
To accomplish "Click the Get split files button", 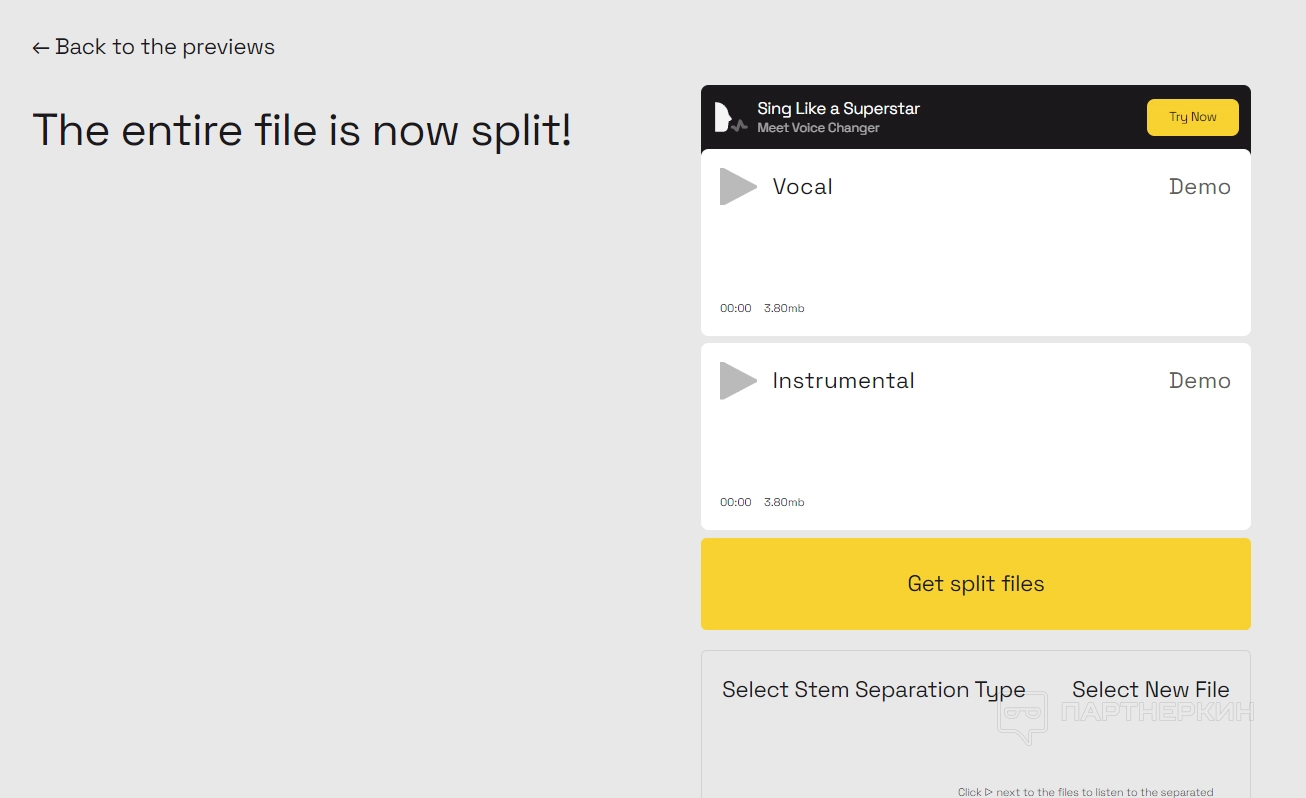I will [x=975, y=584].
